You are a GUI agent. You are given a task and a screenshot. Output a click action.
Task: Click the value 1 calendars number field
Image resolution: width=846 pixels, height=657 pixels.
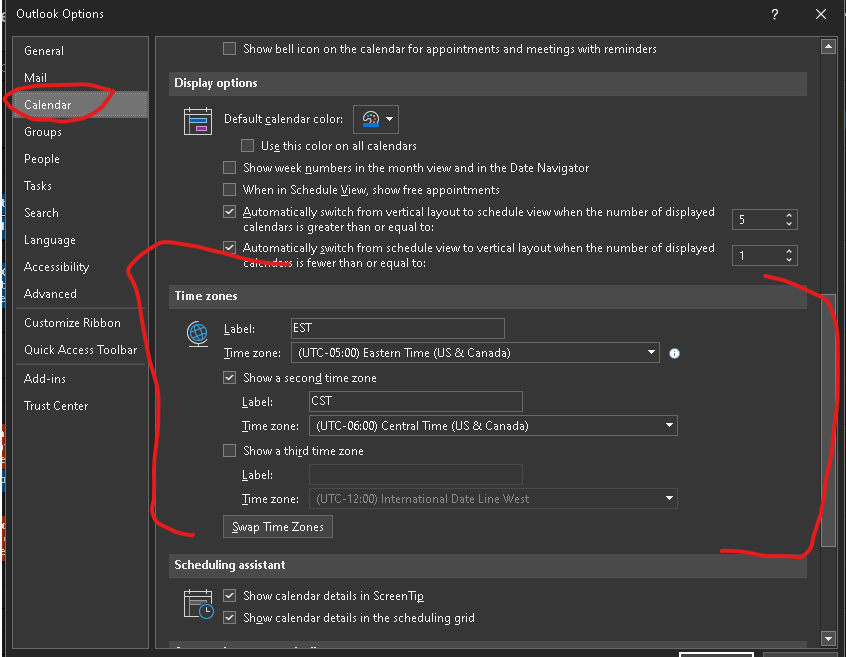coord(758,256)
